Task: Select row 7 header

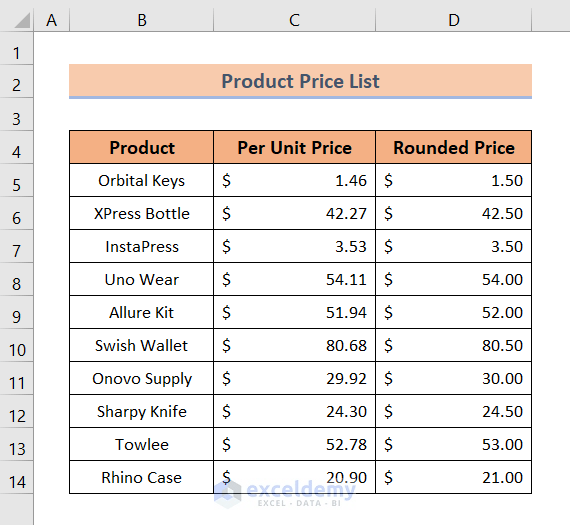Action: coord(16,246)
